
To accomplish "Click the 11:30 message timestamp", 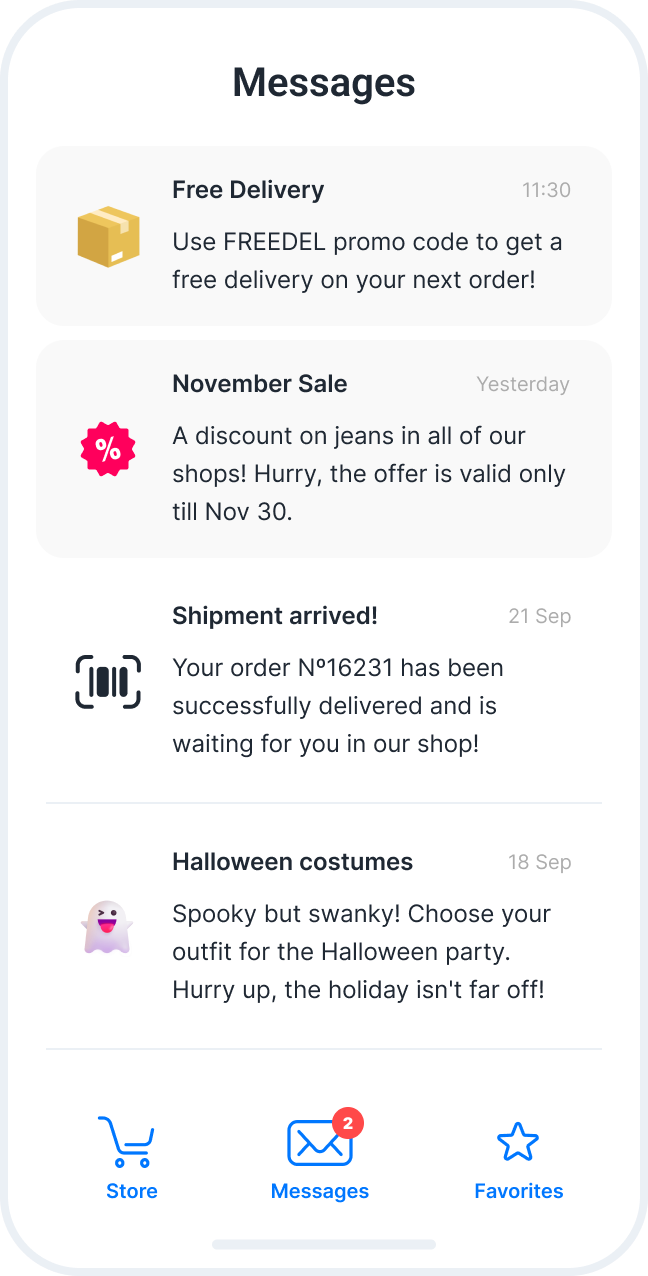I will (x=546, y=190).
